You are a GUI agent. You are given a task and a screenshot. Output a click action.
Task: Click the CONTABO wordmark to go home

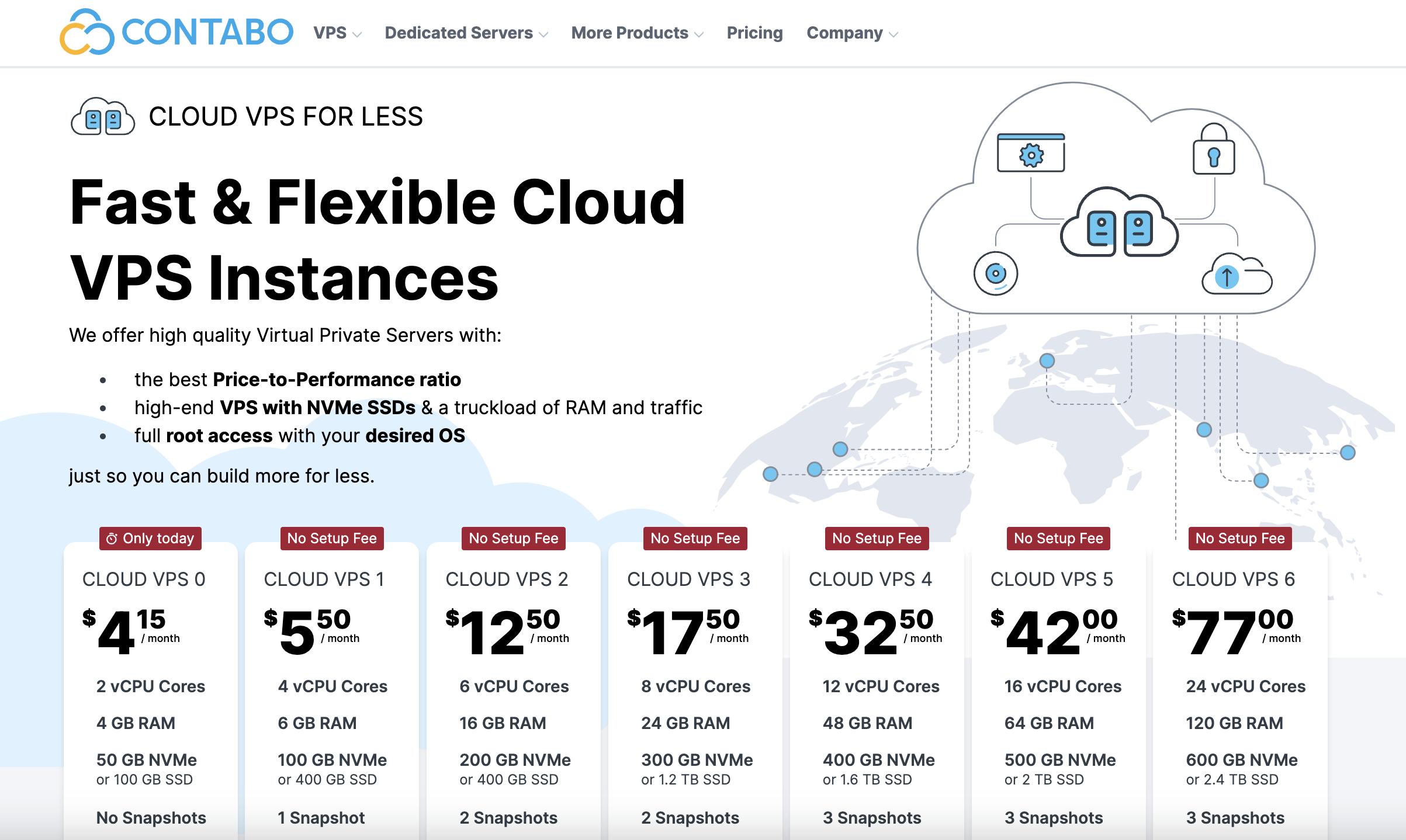[207, 32]
